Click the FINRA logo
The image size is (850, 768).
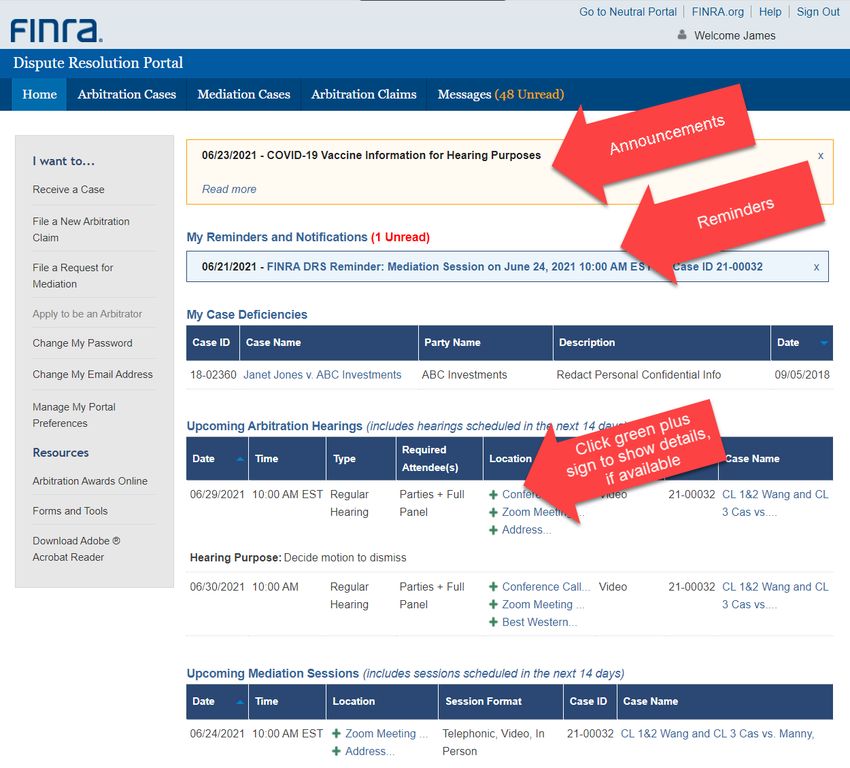pos(56,30)
